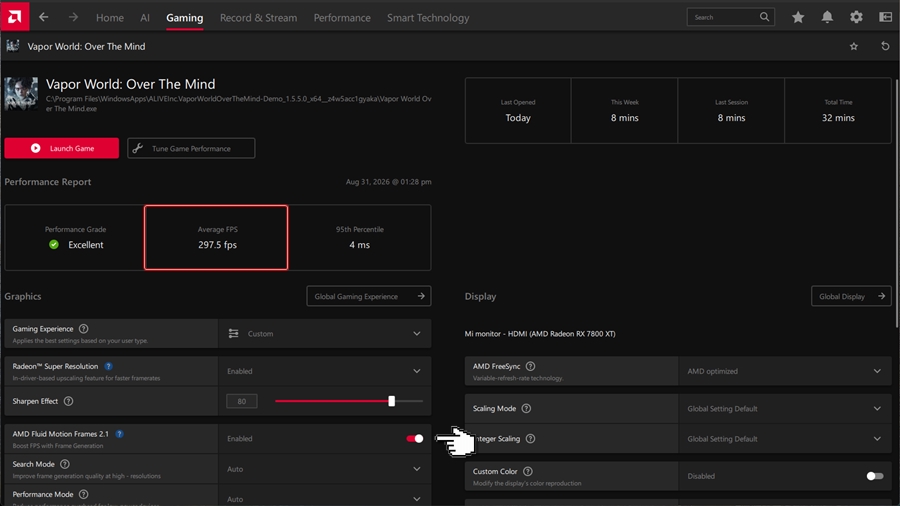Image resolution: width=900 pixels, height=506 pixels.
Task: Show help for Performance Mode
Action: [x=84, y=494]
